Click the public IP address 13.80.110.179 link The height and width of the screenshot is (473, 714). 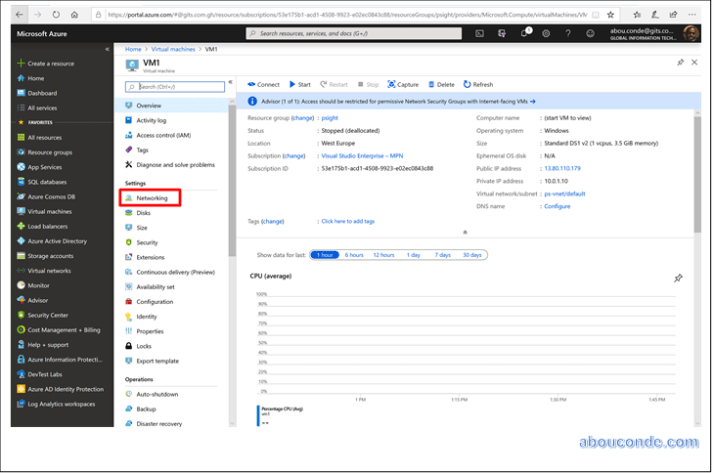[562, 169]
